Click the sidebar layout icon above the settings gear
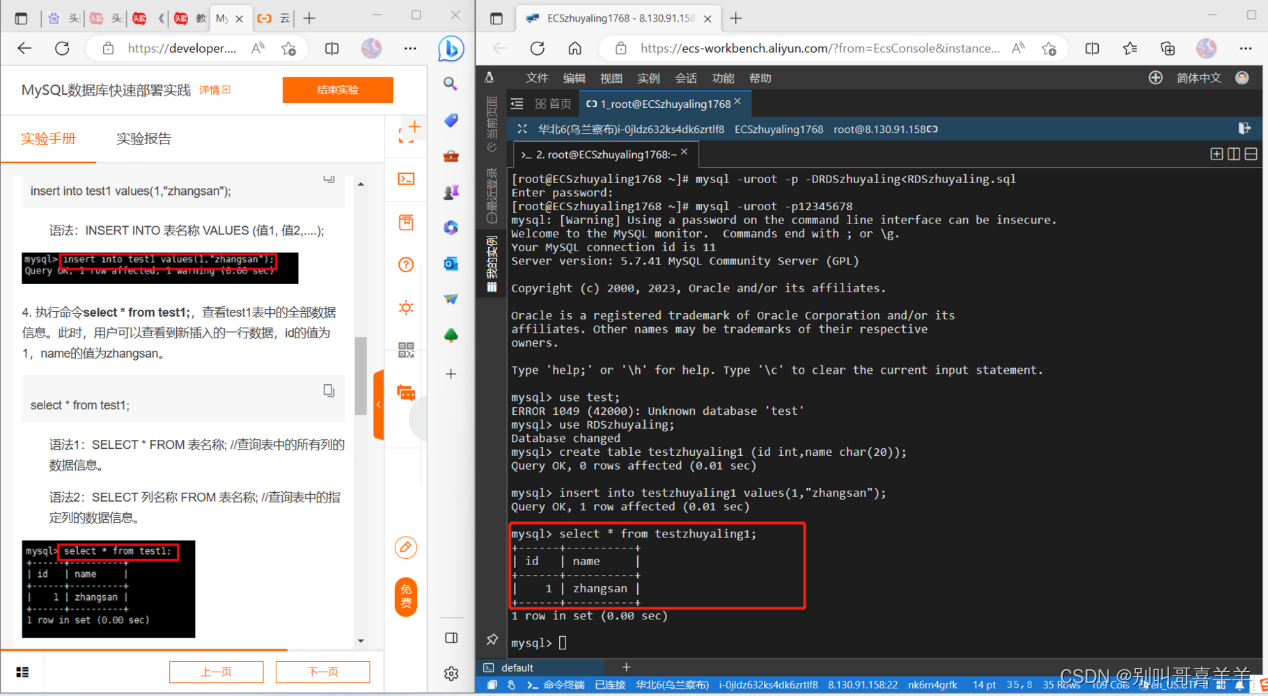The height and width of the screenshot is (696, 1268). 451,638
